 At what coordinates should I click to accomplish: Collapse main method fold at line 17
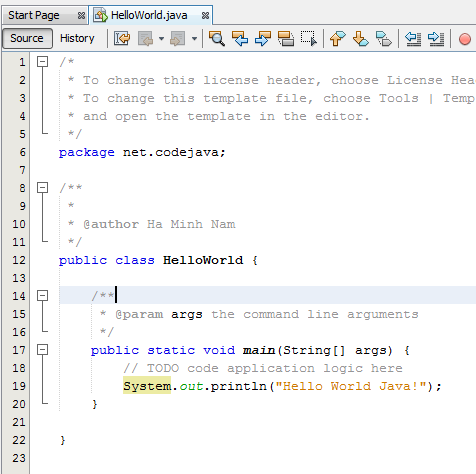[42, 350]
